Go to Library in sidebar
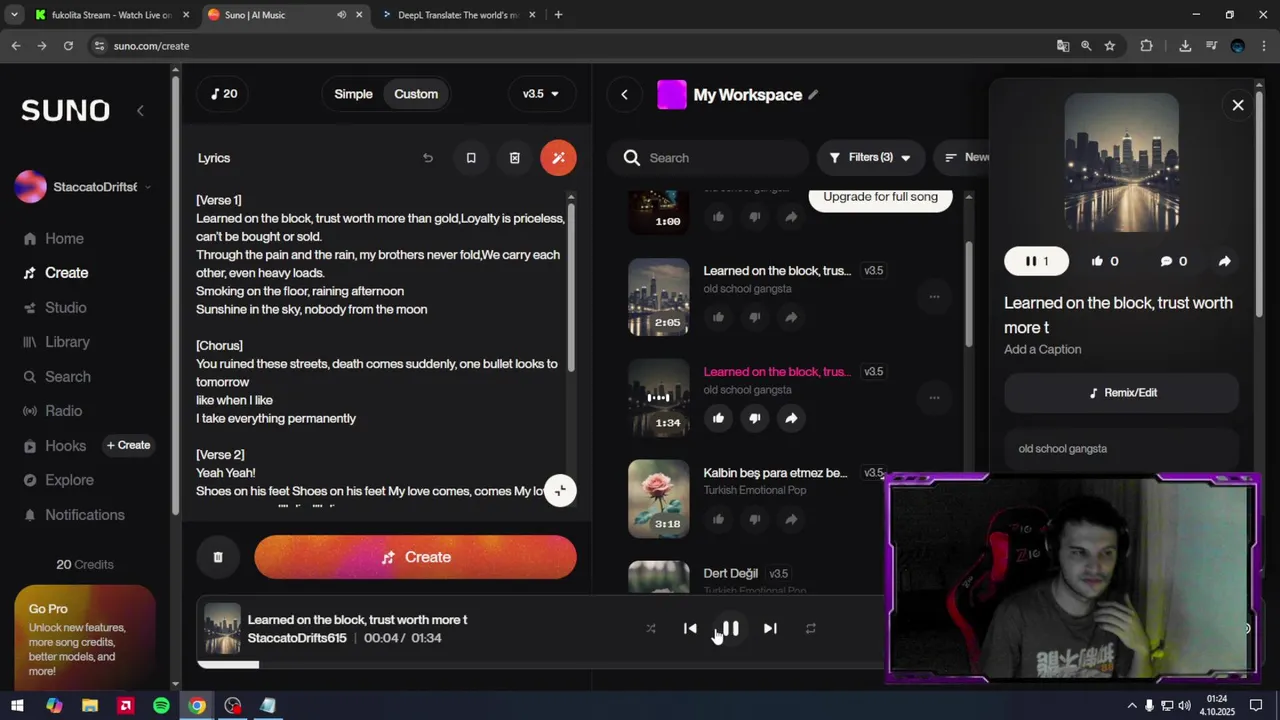Image resolution: width=1280 pixels, height=720 pixels. click(x=57, y=342)
